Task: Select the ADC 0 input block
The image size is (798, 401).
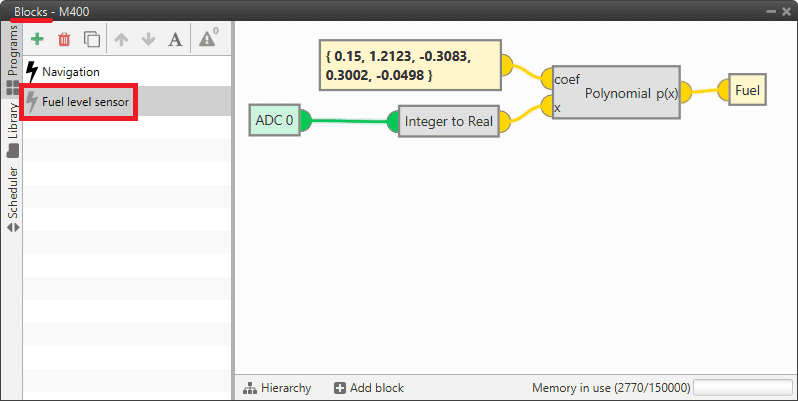Action: click(x=274, y=121)
